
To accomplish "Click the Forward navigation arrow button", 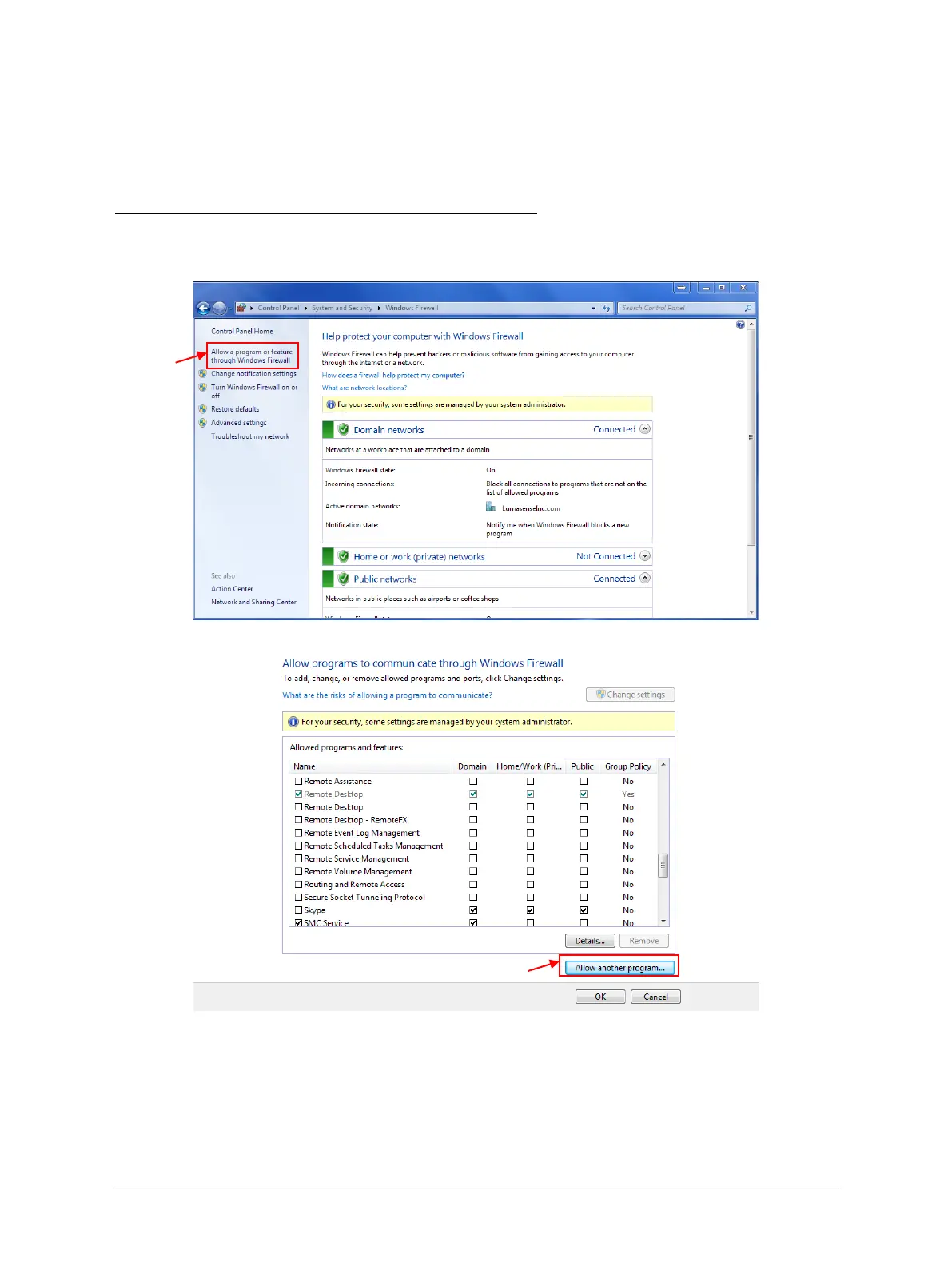I will click(x=219, y=308).
